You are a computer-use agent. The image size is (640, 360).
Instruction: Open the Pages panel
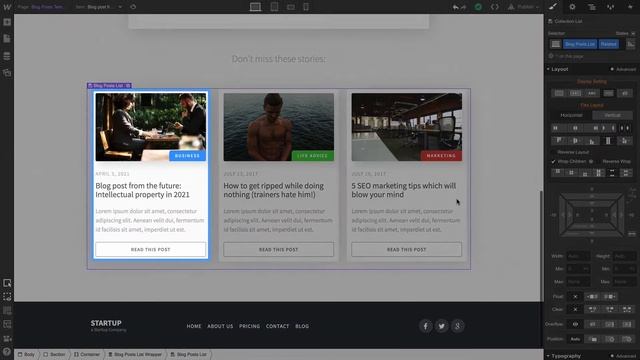[7, 39]
